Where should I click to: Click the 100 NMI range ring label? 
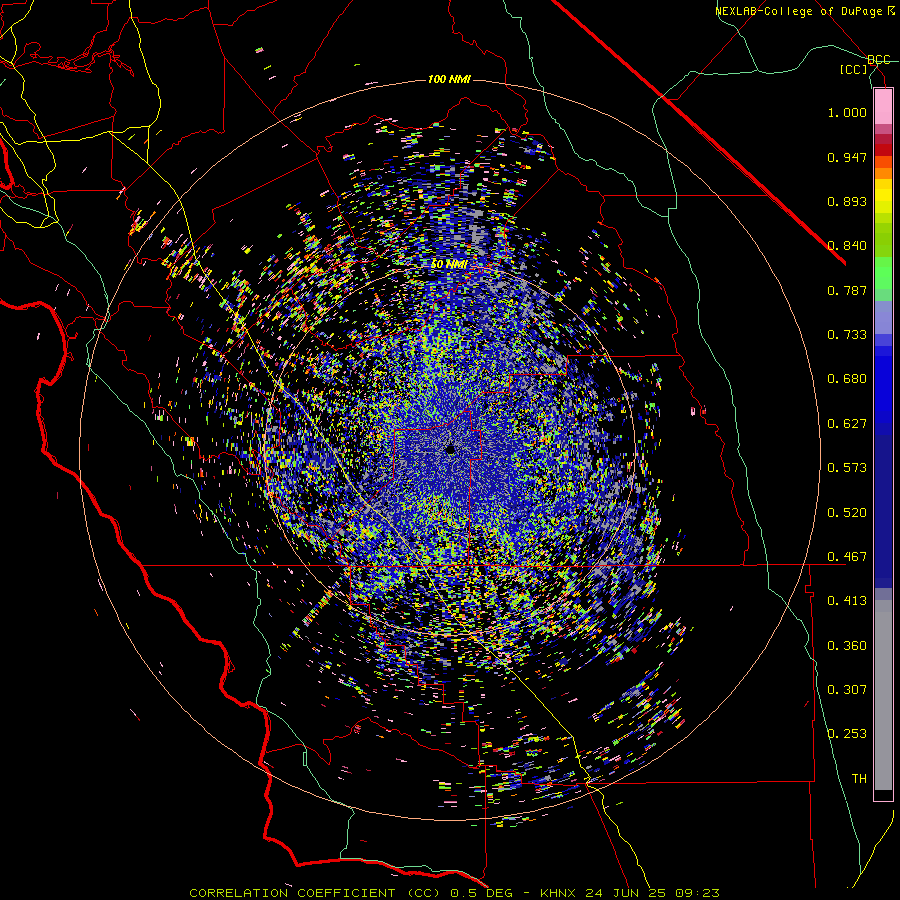point(449,79)
